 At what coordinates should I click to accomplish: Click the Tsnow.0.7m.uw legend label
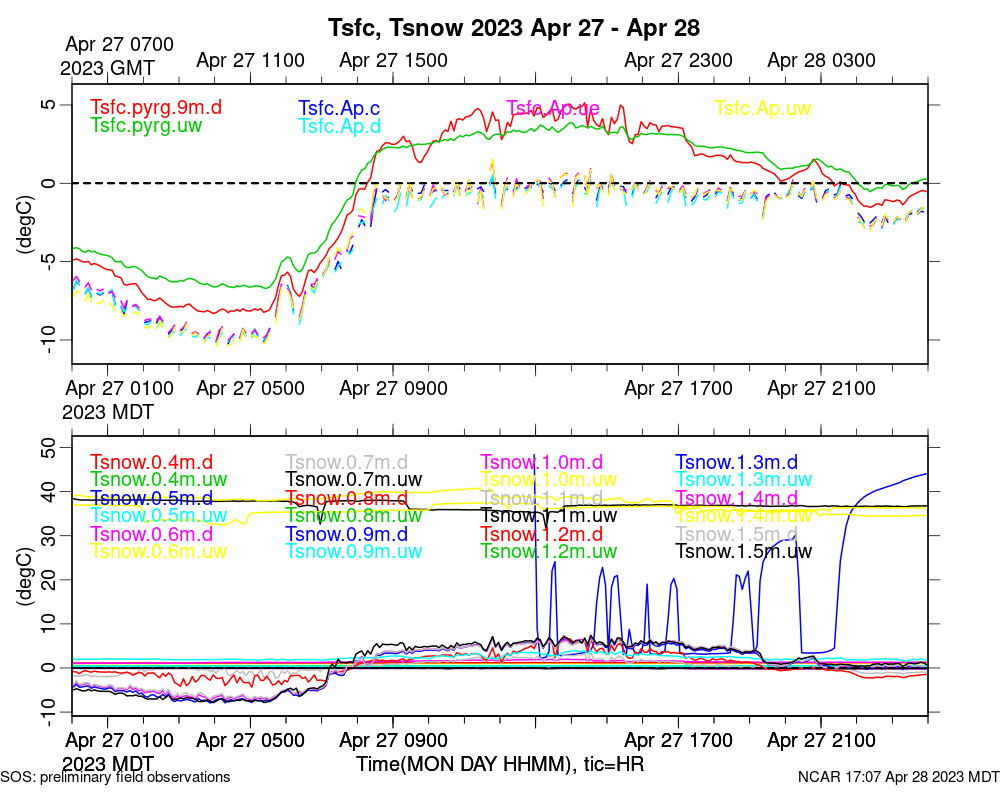coord(354,479)
